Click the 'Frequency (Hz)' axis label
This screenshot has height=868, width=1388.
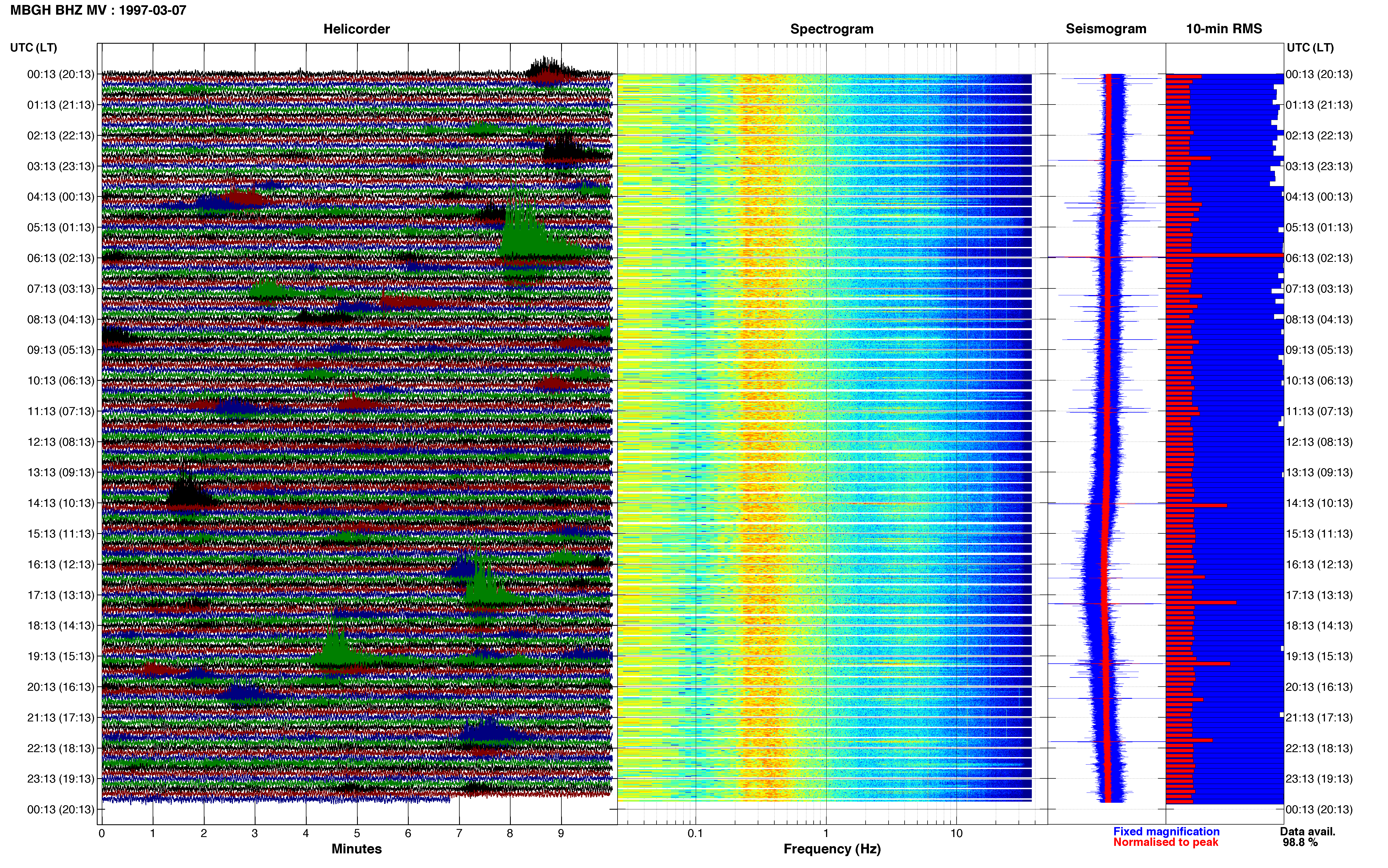(x=832, y=849)
